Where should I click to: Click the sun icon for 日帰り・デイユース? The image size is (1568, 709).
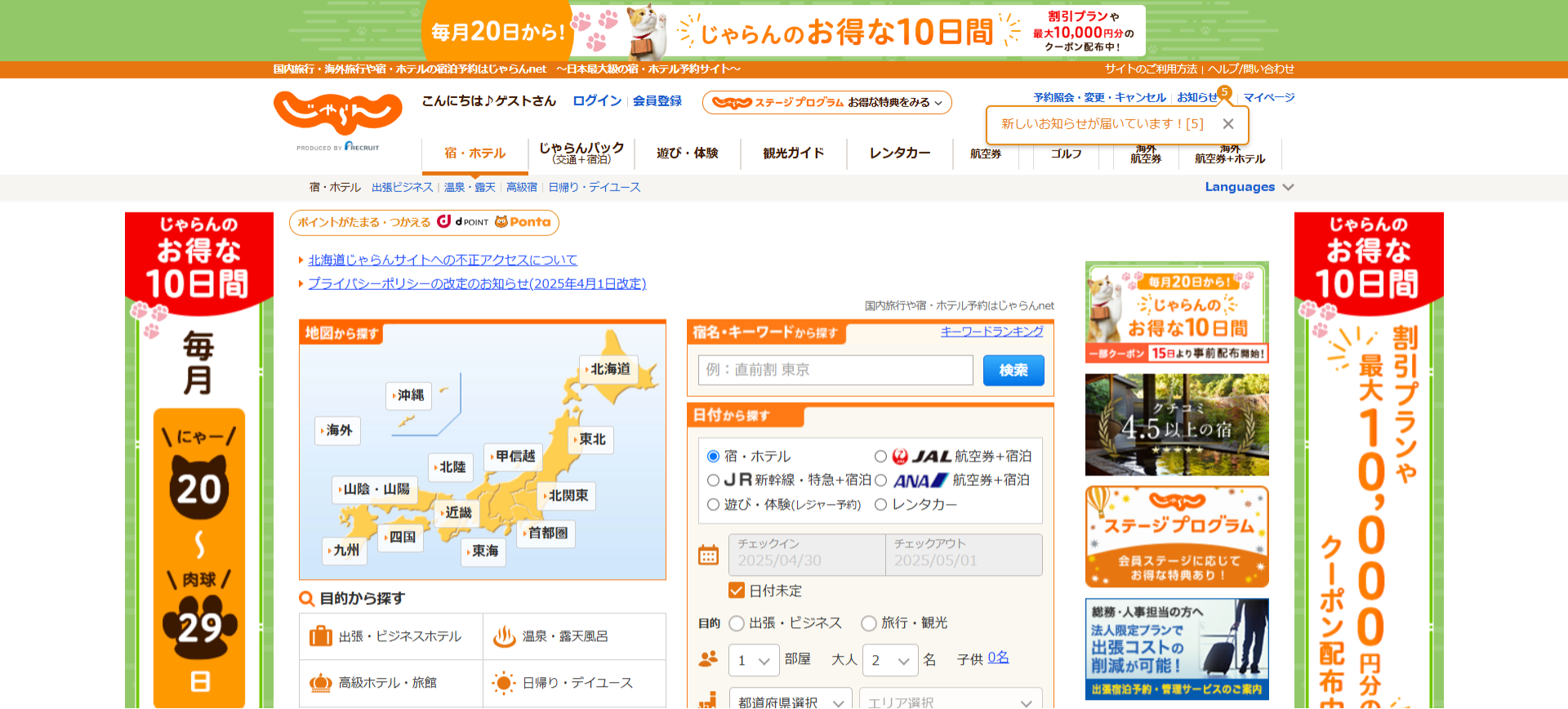pos(504,683)
